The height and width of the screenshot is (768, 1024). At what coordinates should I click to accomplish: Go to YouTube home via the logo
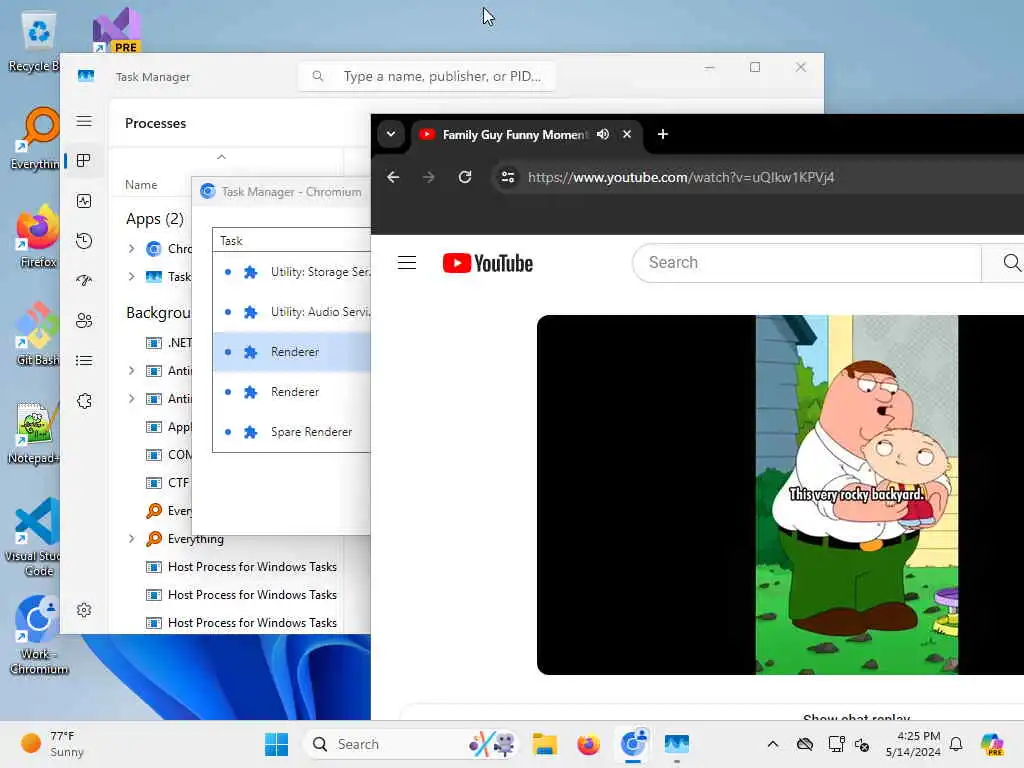pyautogui.click(x=488, y=263)
